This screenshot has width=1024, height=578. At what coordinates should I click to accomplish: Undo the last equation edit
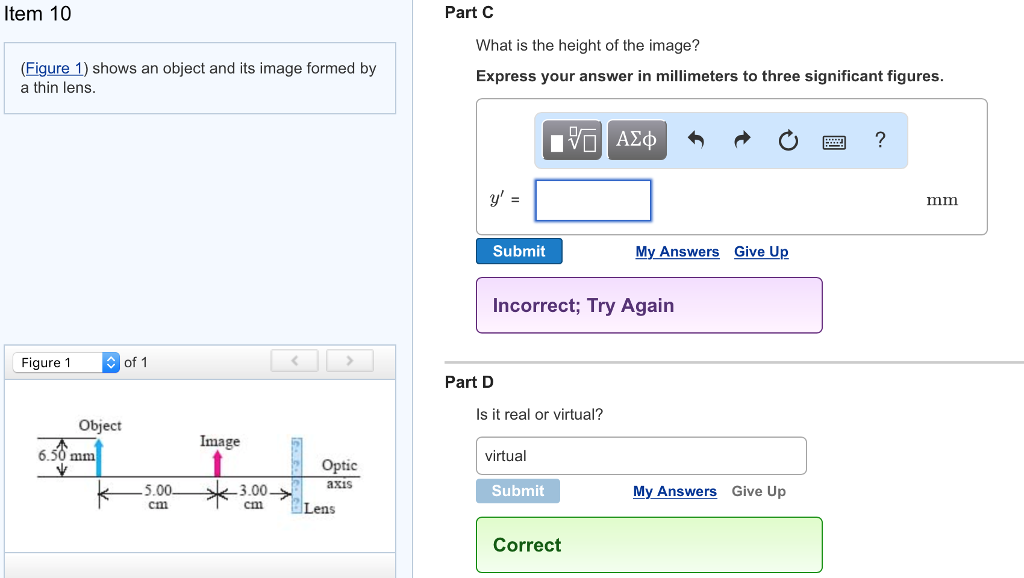(x=695, y=140)
